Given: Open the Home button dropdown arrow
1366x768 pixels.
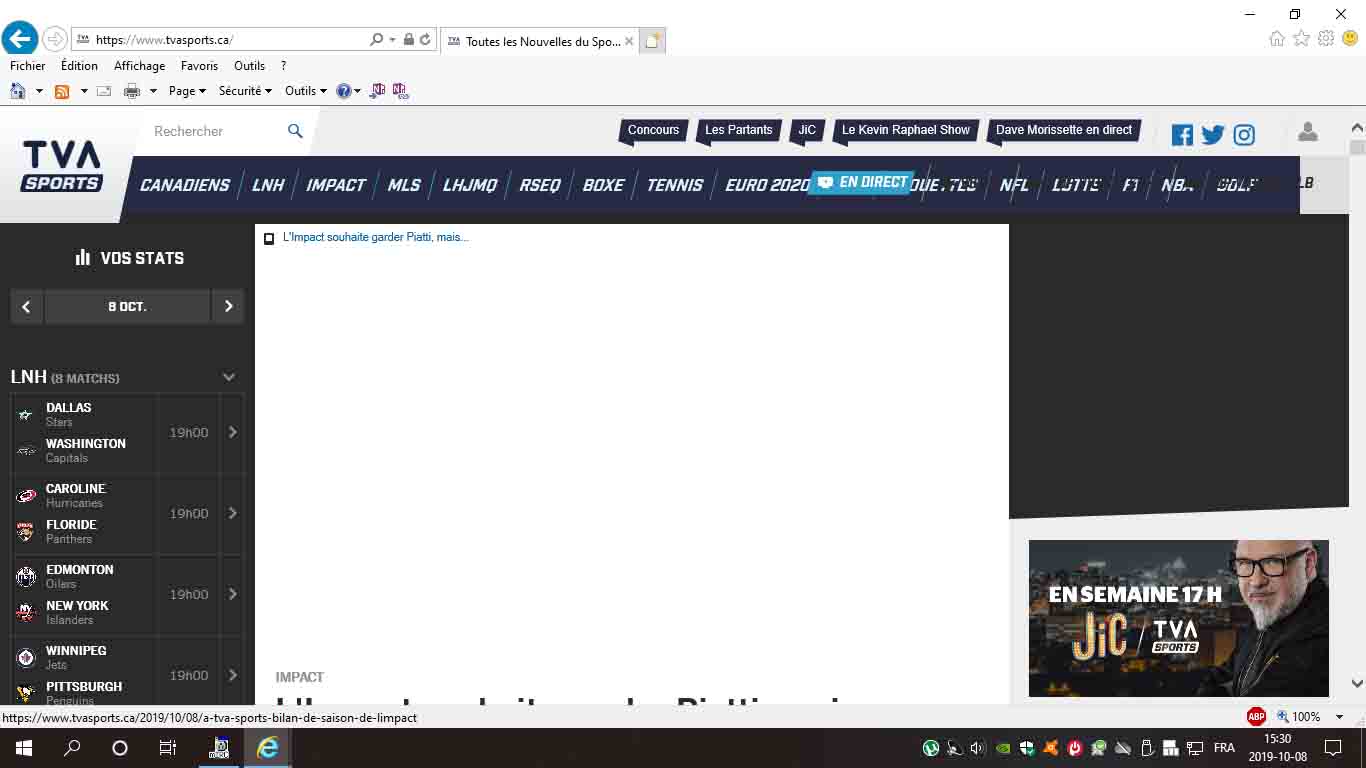Looking at the screenshot, I should click(39, 91).
